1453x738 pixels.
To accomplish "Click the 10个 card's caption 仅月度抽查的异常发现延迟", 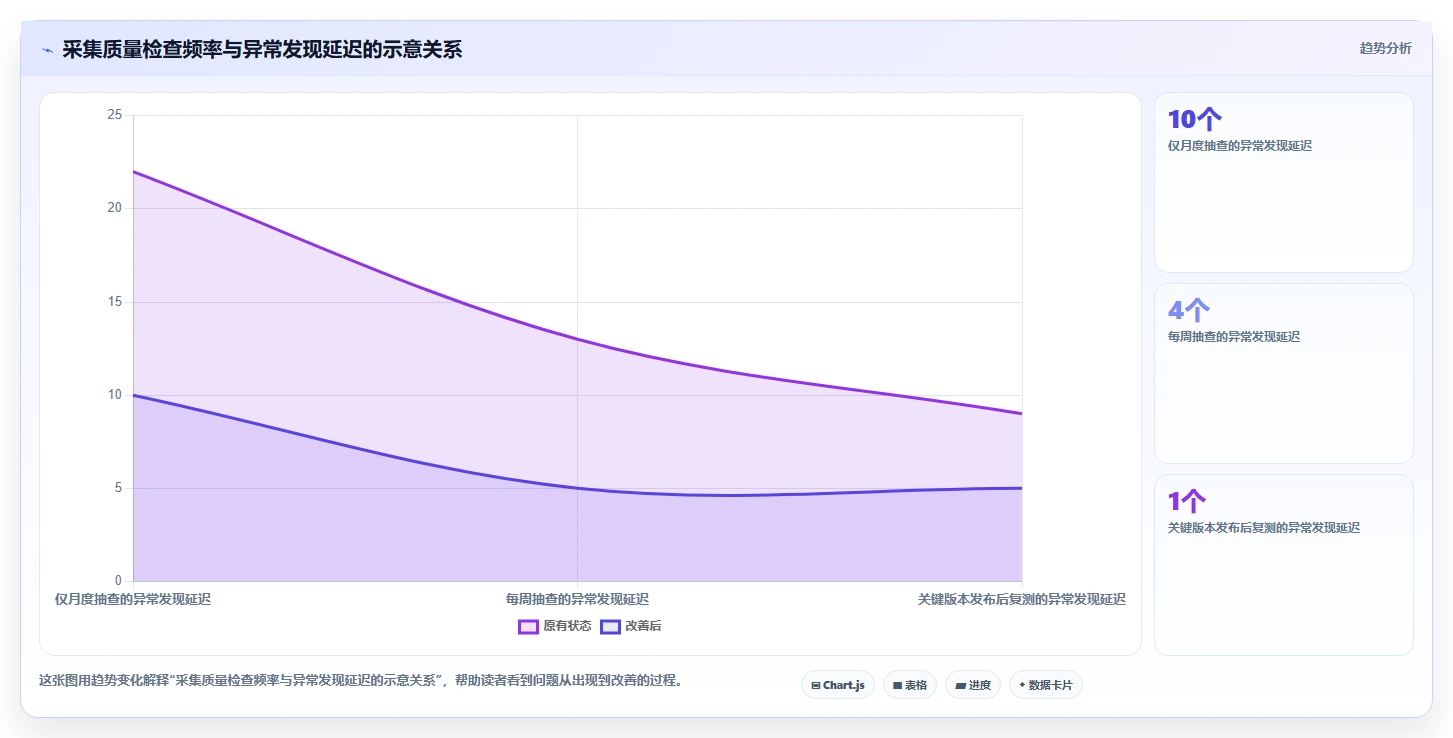I will coord(1240,146).
